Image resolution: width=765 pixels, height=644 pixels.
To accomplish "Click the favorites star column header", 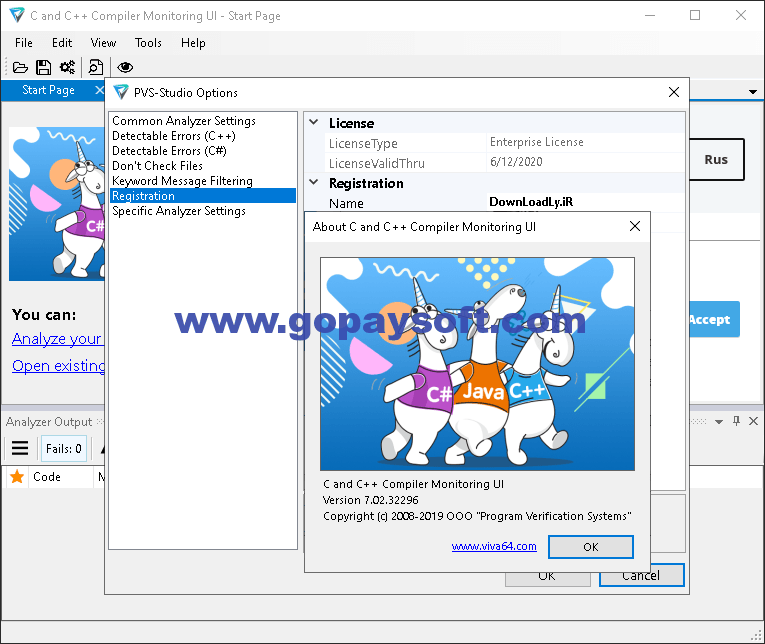I will 17,477.
